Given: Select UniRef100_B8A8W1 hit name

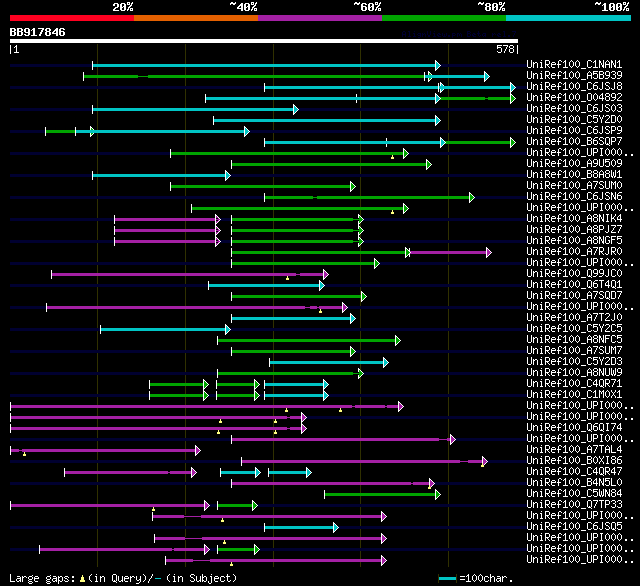Looking at the screenshot, I should pyautogui.click(x=574, y=175).
